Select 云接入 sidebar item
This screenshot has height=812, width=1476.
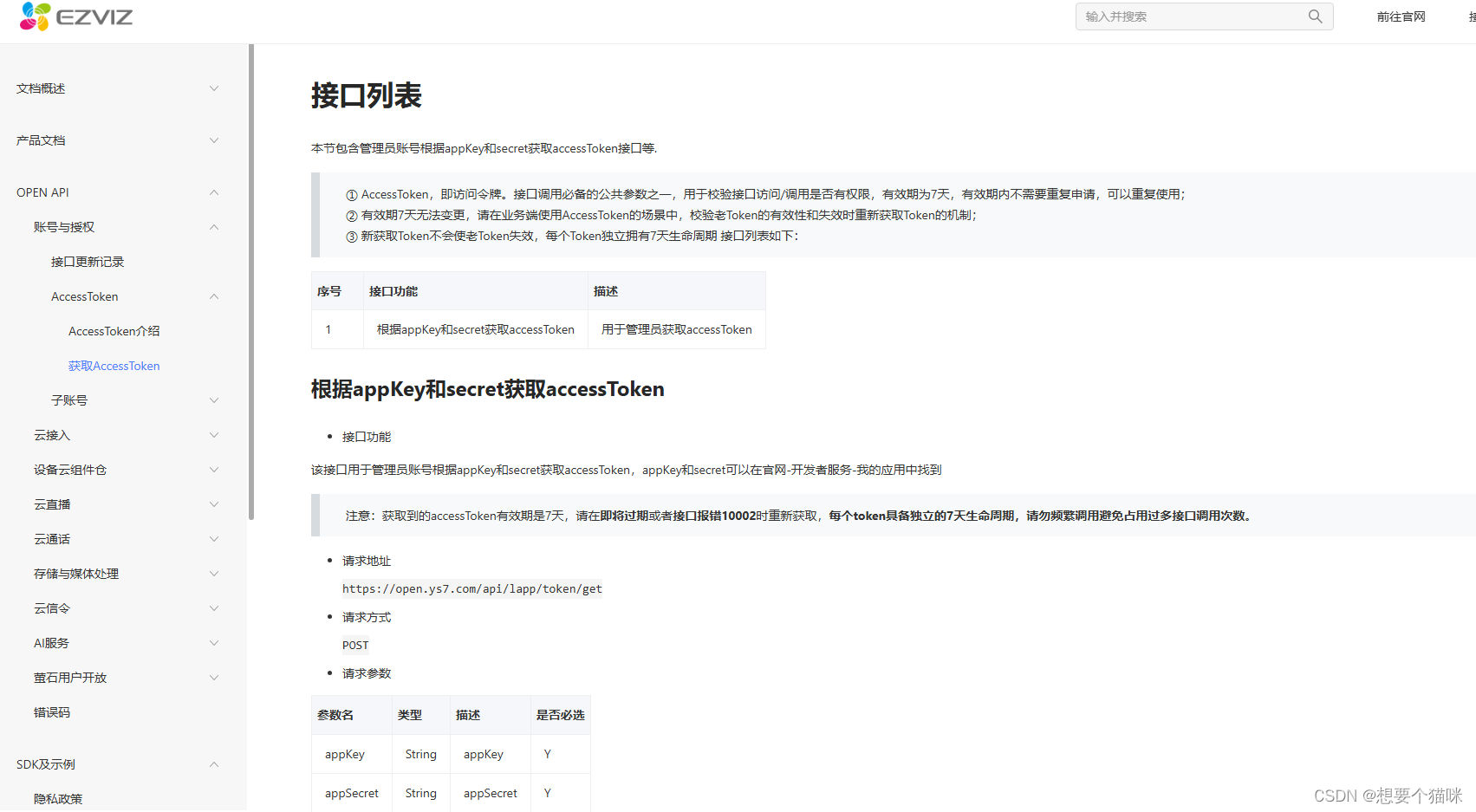[52, 435]
